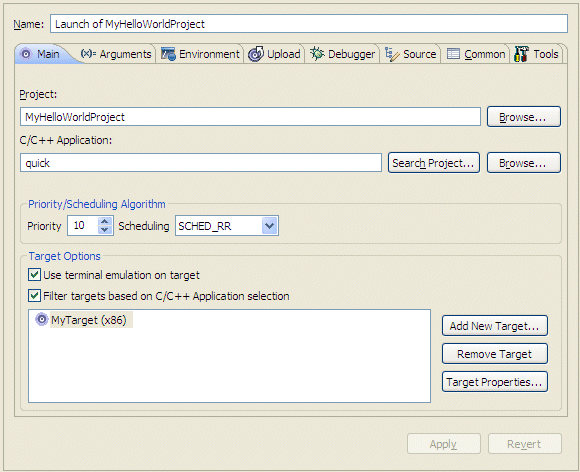The image size is (580, 472).
Task: Click Add New Target button
Action: coord(495,326)
